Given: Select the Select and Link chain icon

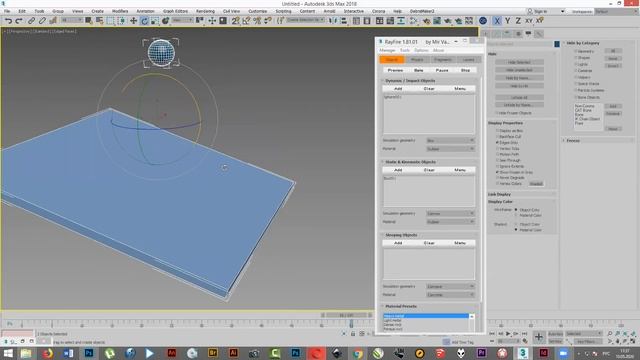Looking at the screenshot, I should (x=31, y=20).
